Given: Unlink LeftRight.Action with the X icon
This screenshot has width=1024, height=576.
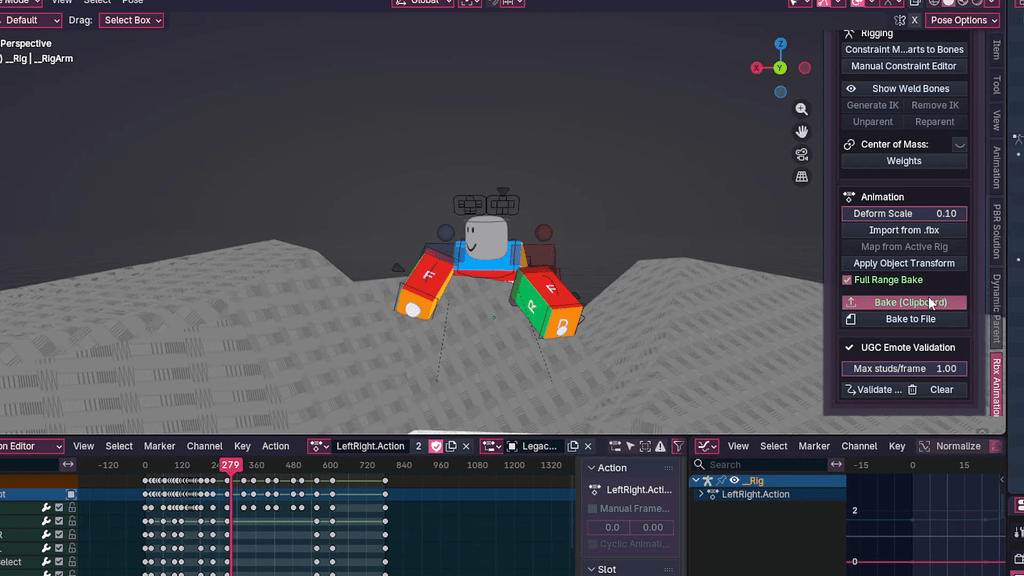Looking at the screenshot, I should [x=466, y=446].
